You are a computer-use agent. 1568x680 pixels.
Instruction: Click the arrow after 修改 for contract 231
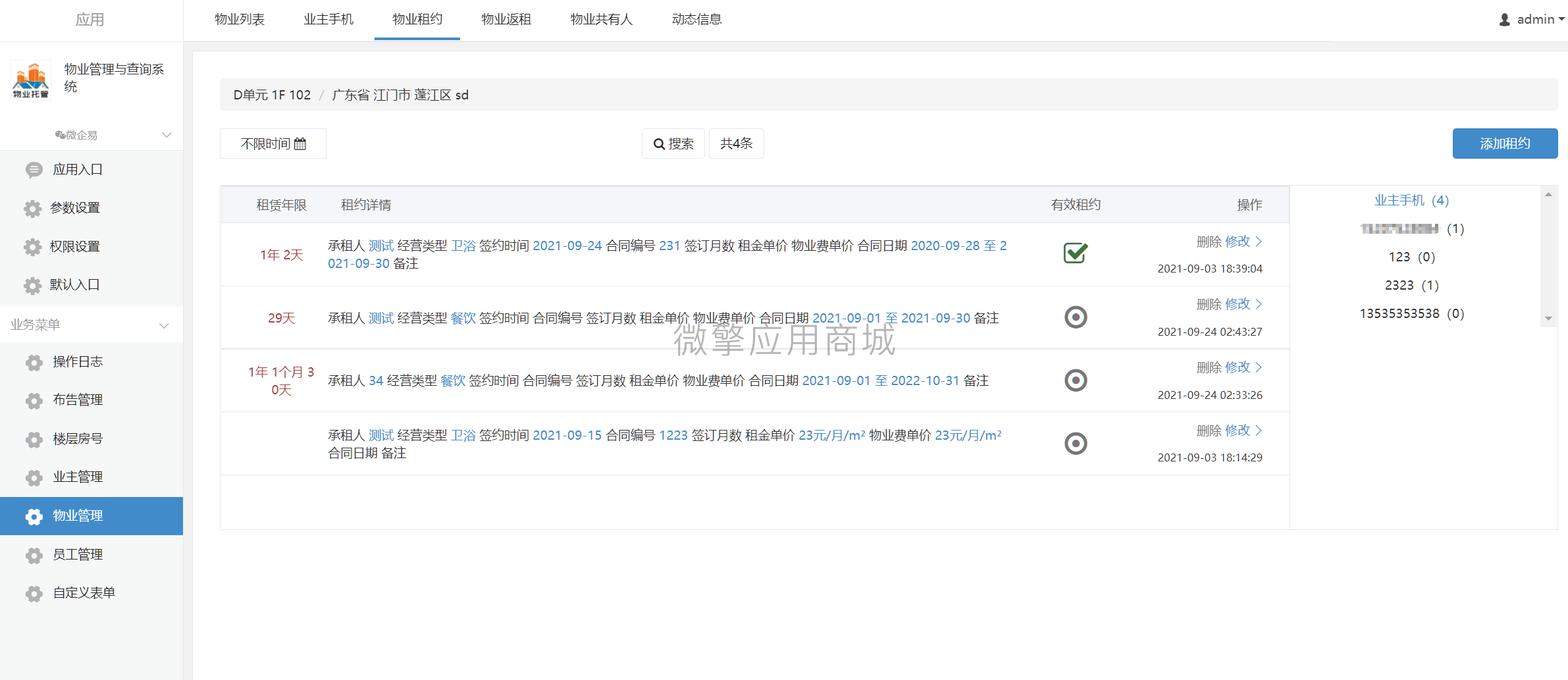tap(1259, 242)
